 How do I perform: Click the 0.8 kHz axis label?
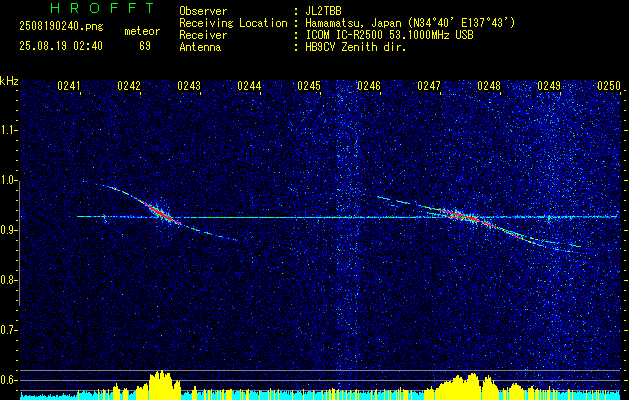(8, 280)
